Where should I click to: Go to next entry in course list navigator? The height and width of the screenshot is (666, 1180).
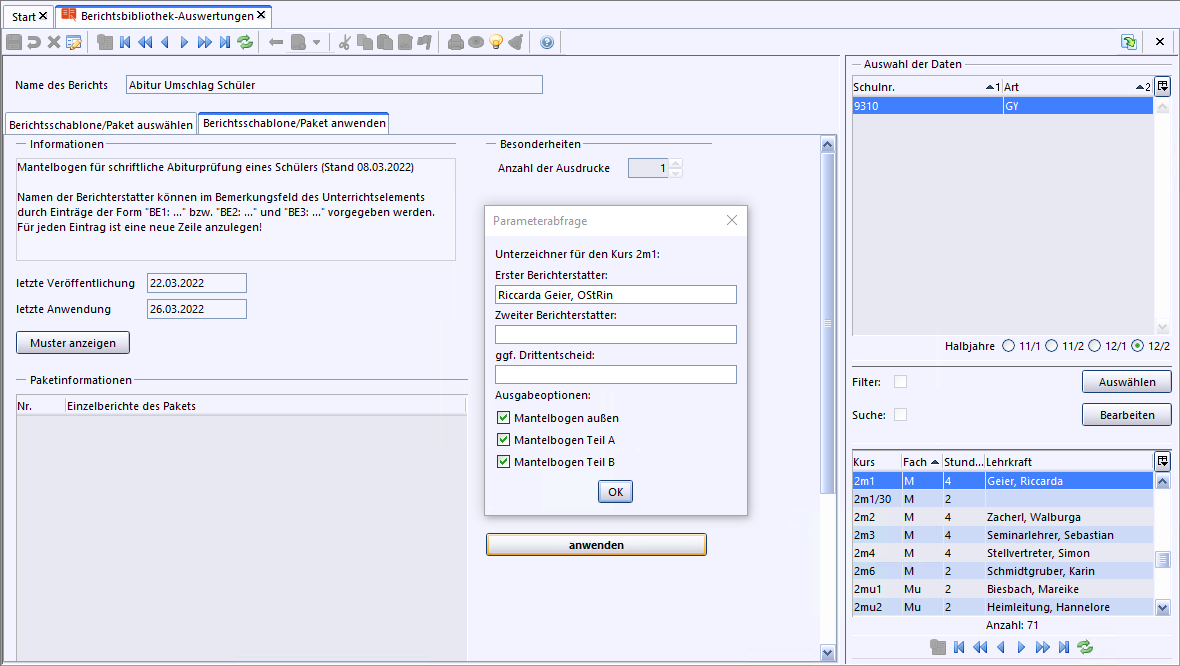pyautogui.click(x=1021, y=647)
